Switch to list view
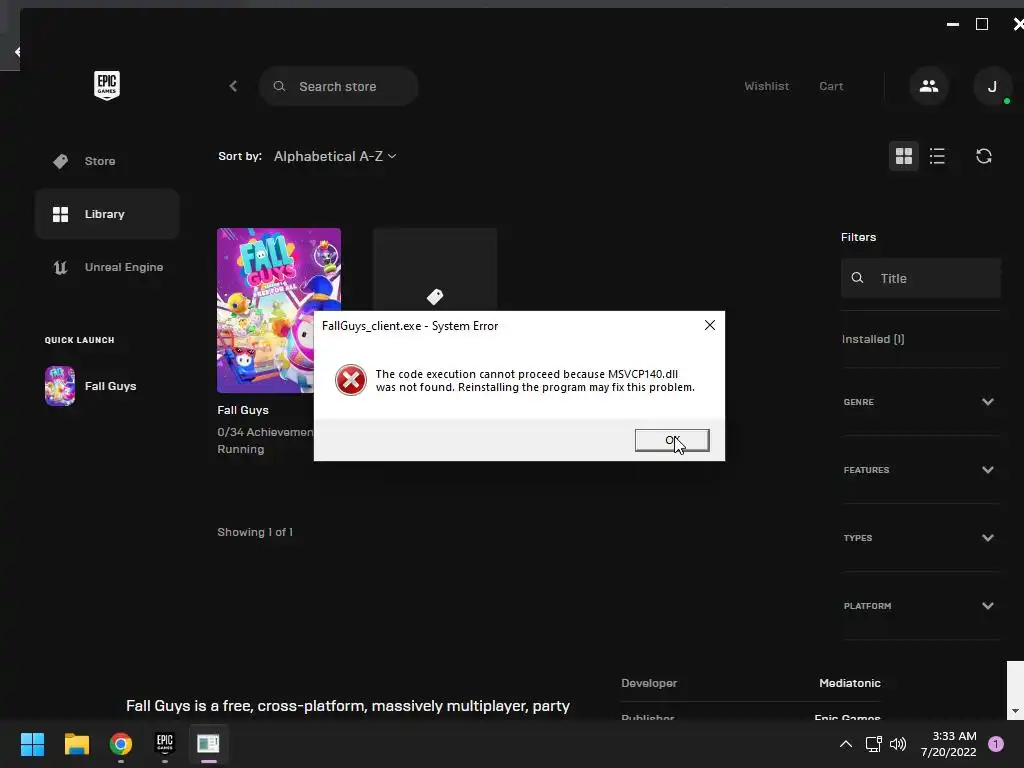 coord(937,156)
